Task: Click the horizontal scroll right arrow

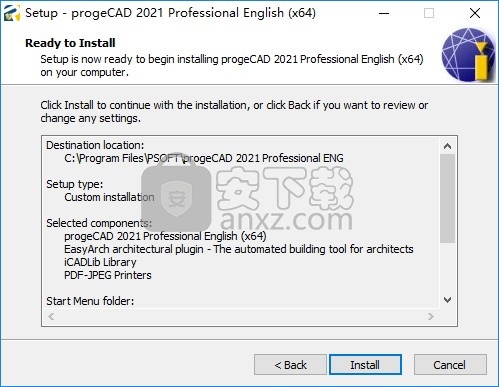Action: 431,316
